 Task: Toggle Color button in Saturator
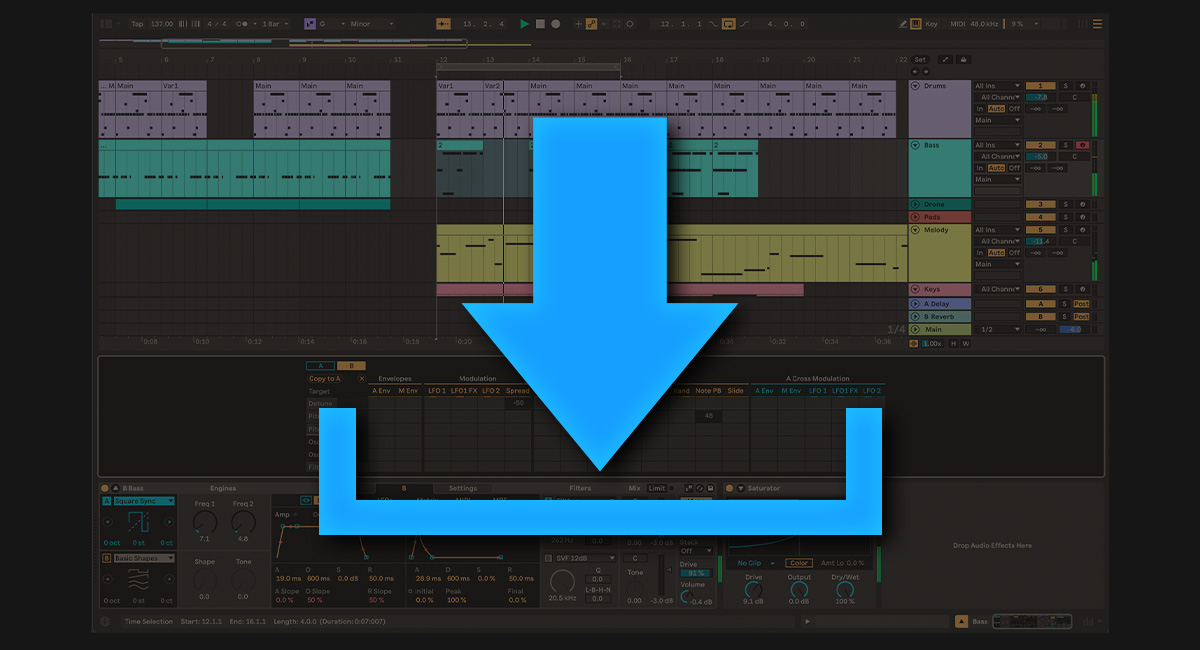tap(798, 563)
